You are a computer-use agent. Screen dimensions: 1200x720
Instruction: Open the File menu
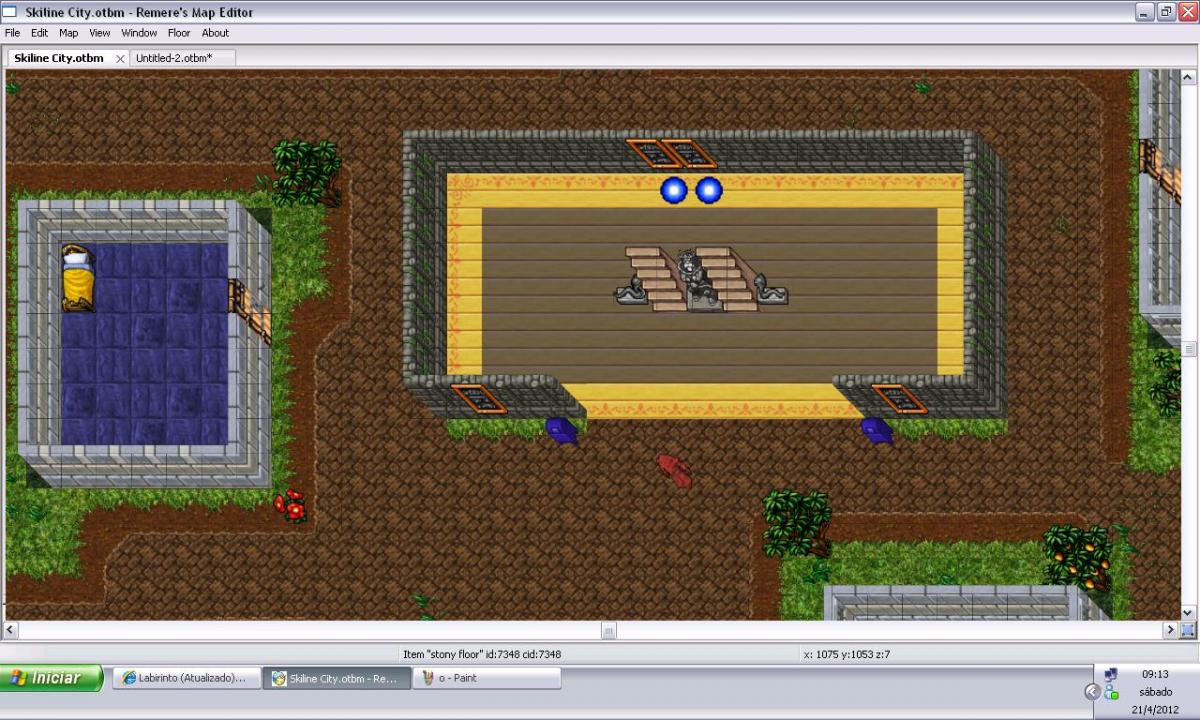[x=13, y=33]
